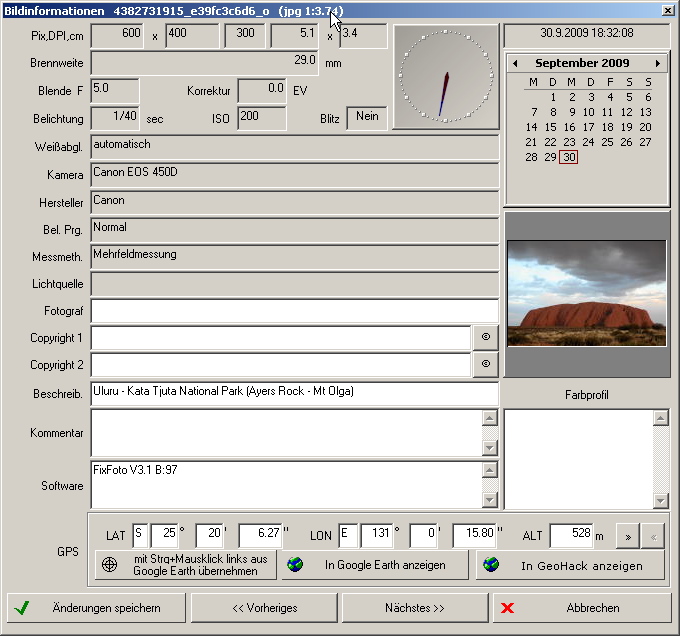Click mit Strg+Mausklick Google Earth übernehmen button
Screen dimensions: 680x636
186,565
